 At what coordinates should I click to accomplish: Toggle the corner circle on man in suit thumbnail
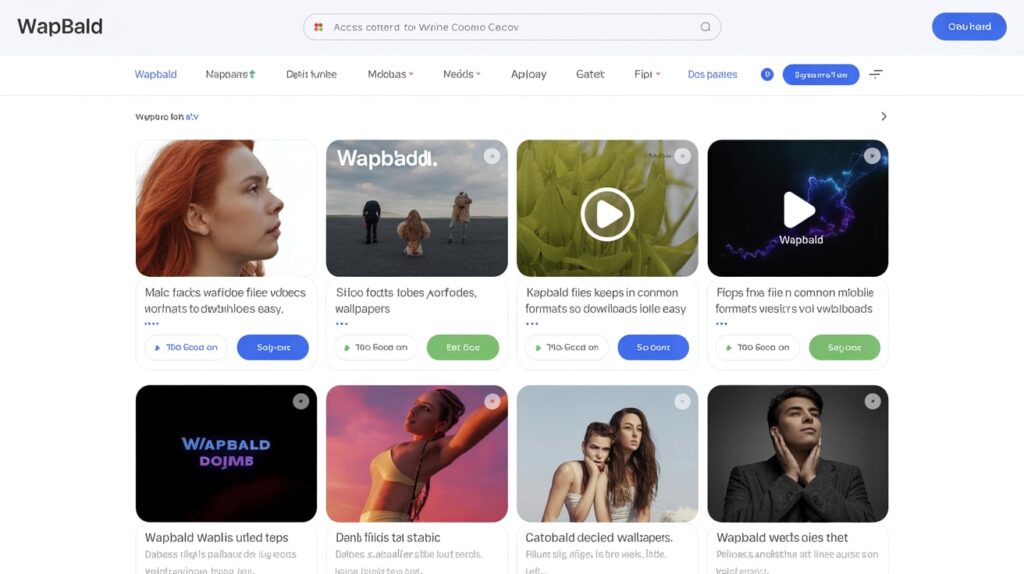click(x=872, y=401)
